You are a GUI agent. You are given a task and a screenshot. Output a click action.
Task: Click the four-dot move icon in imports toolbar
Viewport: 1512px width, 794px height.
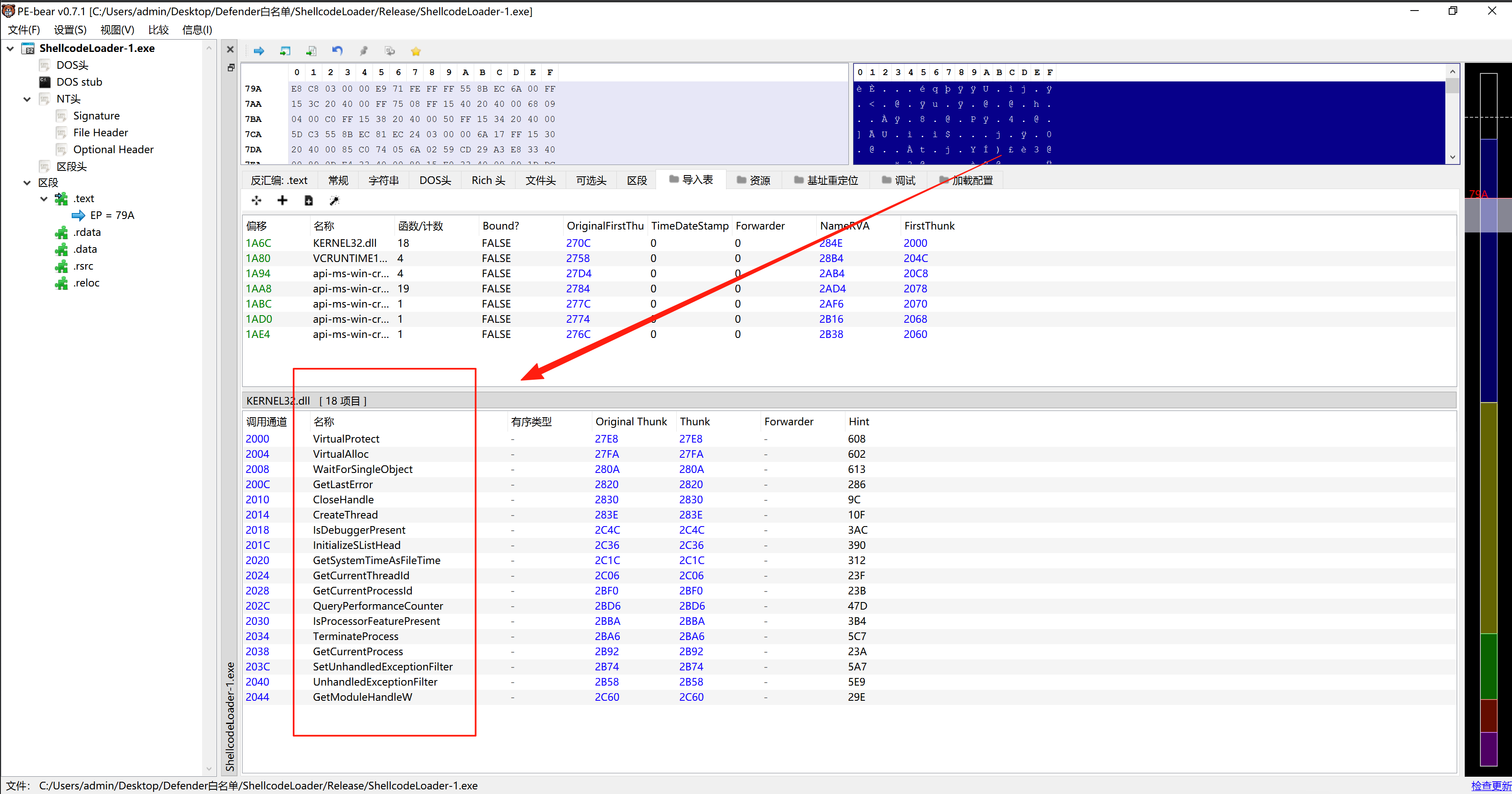256,201
